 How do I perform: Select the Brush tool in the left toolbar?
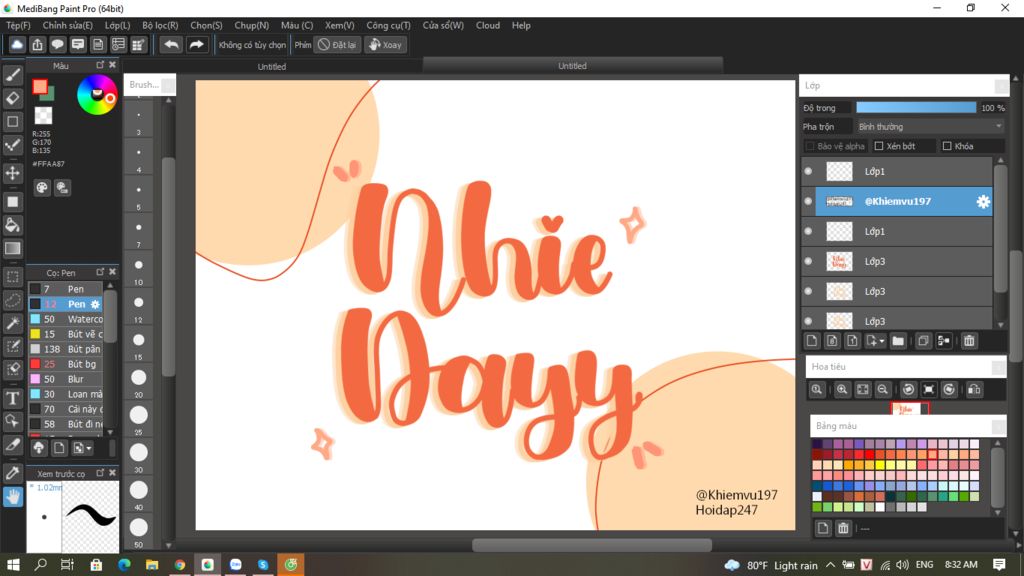[x=12, y=75]
